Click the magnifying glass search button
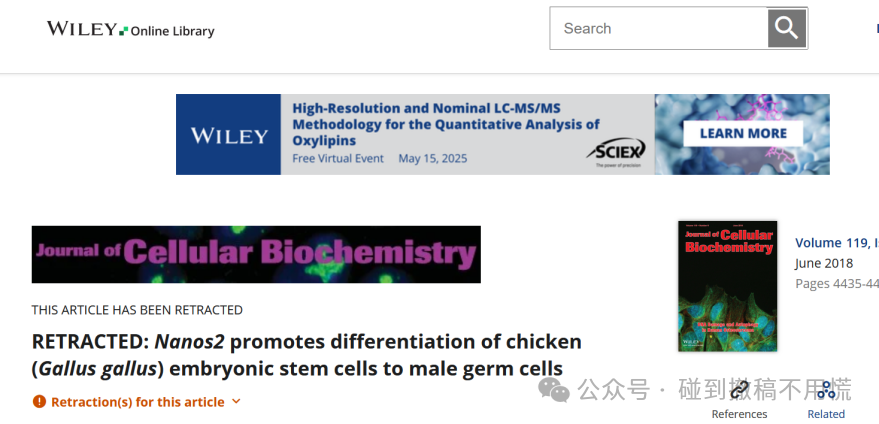Viewport: 879px width, 424px height. click(x=787, y=28)
